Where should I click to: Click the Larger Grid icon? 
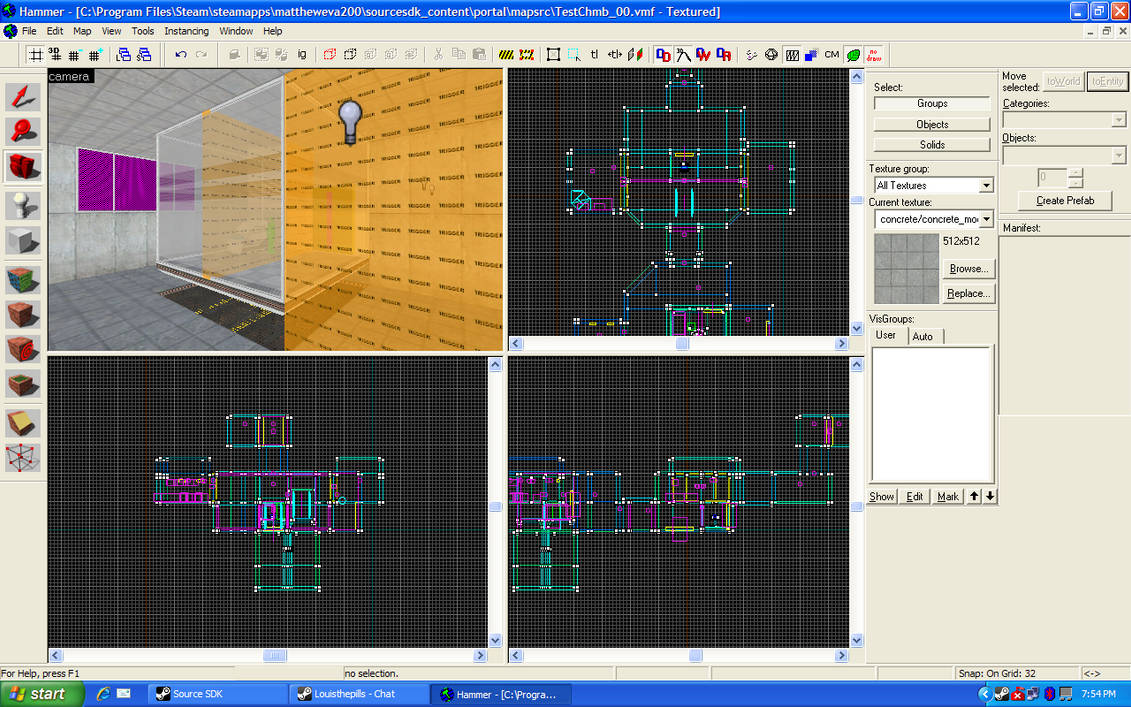(94, 55)
